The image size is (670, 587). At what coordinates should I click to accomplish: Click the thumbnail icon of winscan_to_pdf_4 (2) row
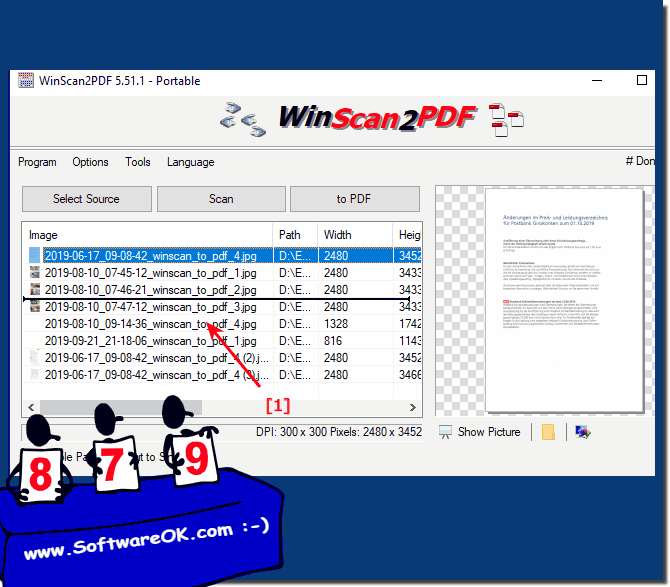[35, 358]
